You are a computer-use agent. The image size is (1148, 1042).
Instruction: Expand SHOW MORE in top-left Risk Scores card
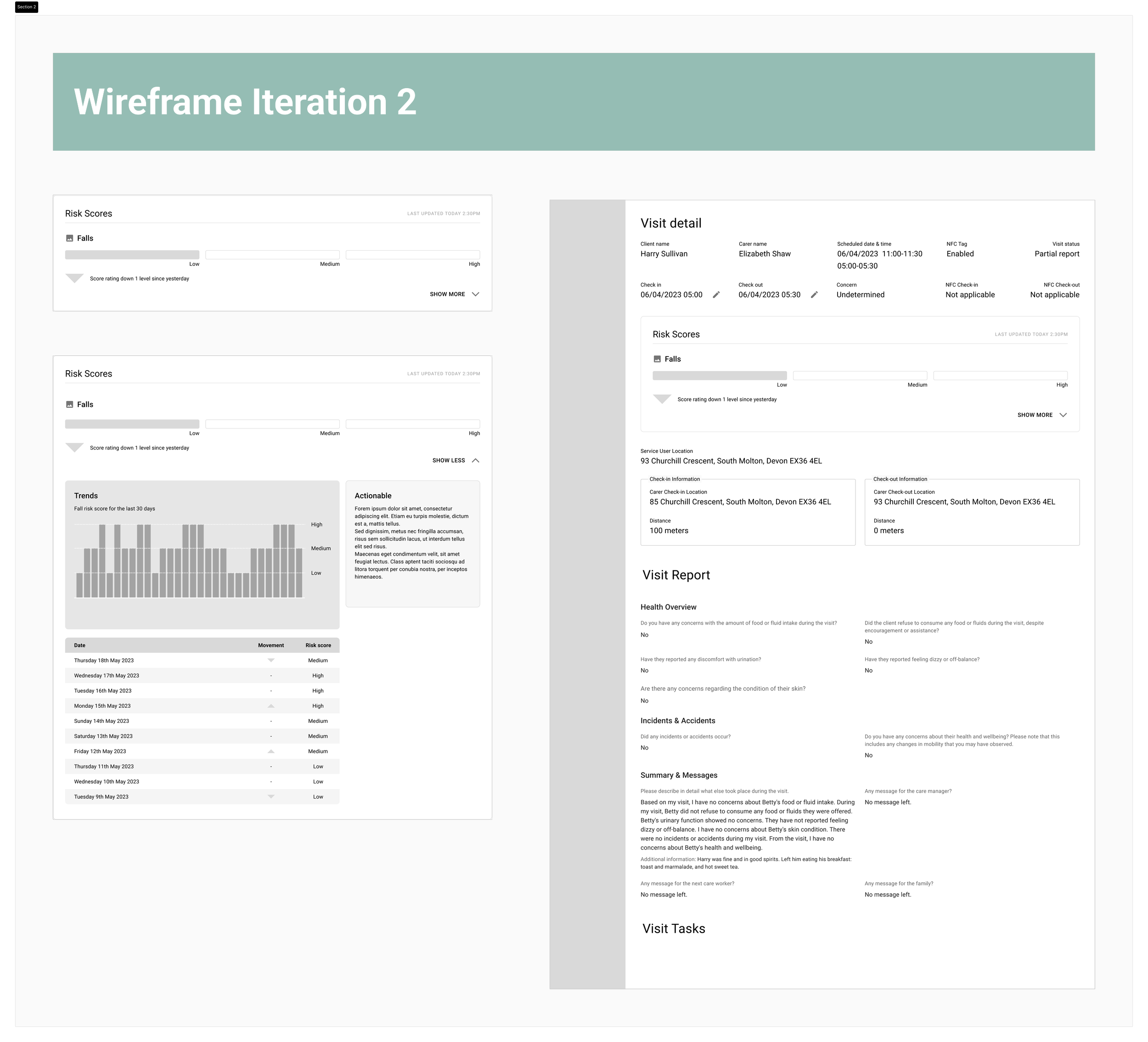pos(455,294)
